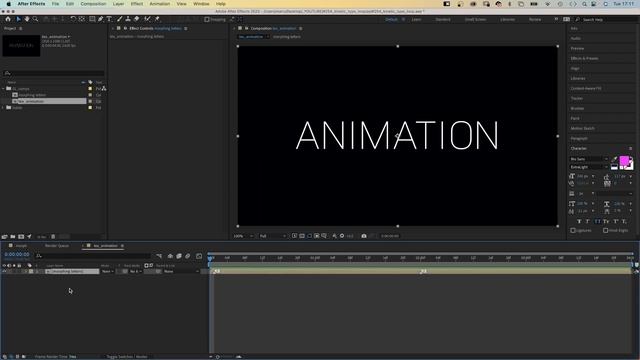The height and width of the screenshot is (360, 640).
Task: Enable the Hindi Digits checkbox
Action: [x=606, y=230]
